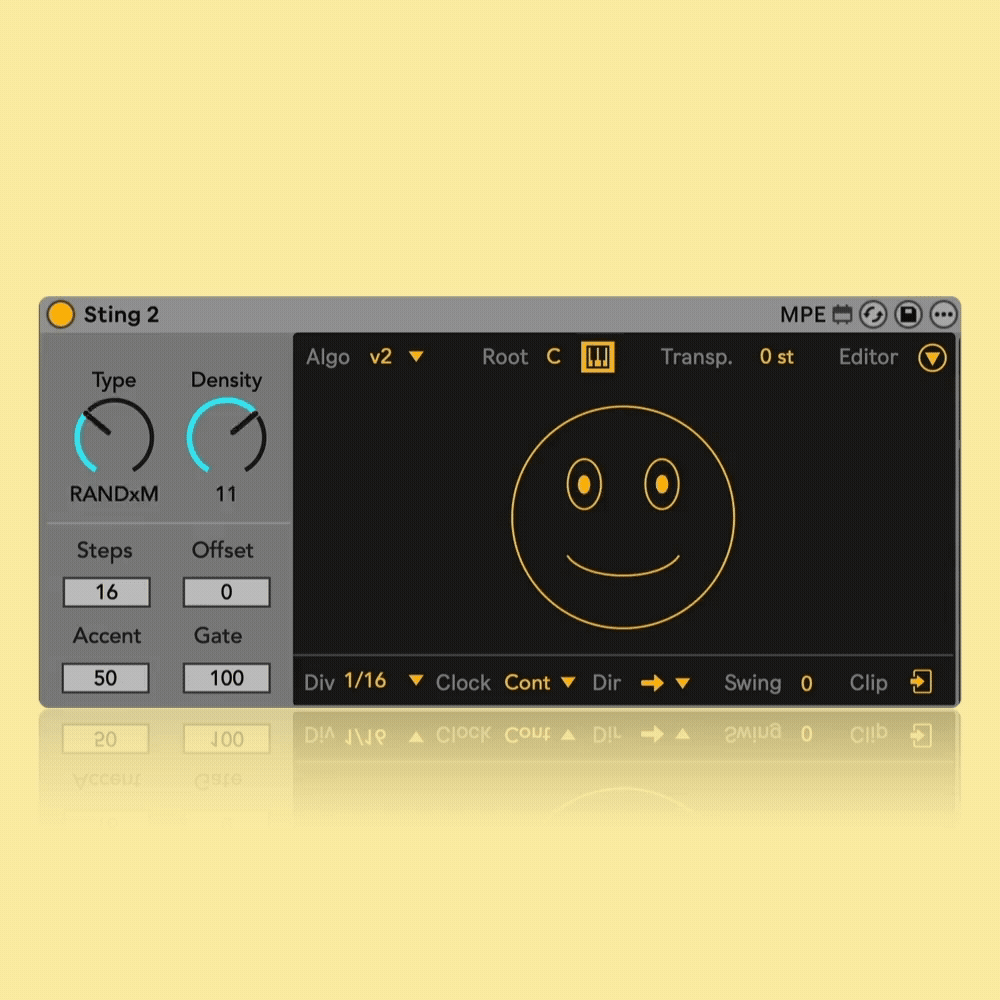Click the Accent value field
Screen dimensions: 1000x1000
(x=106, y=678)
